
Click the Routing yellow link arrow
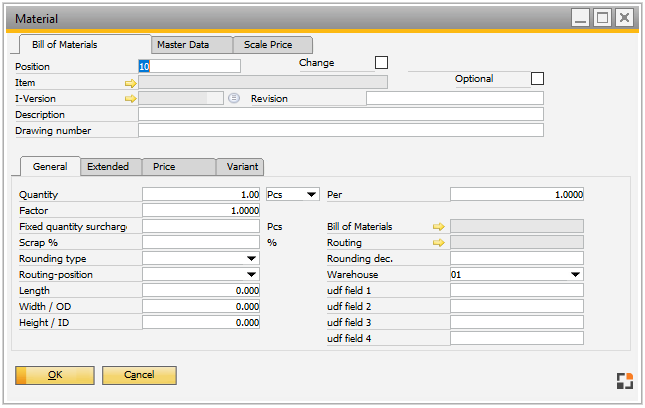[x=438, y=243]
